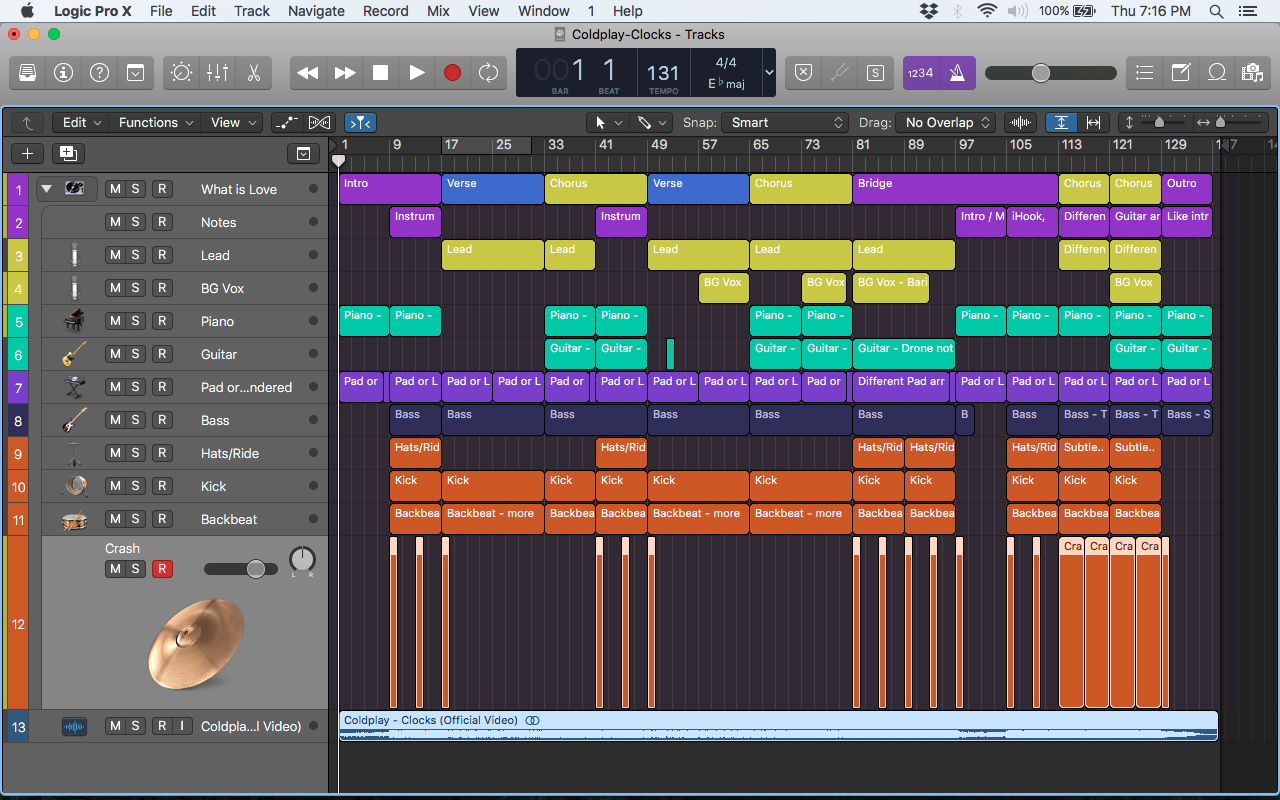Open the List Editors icon

1145,73
